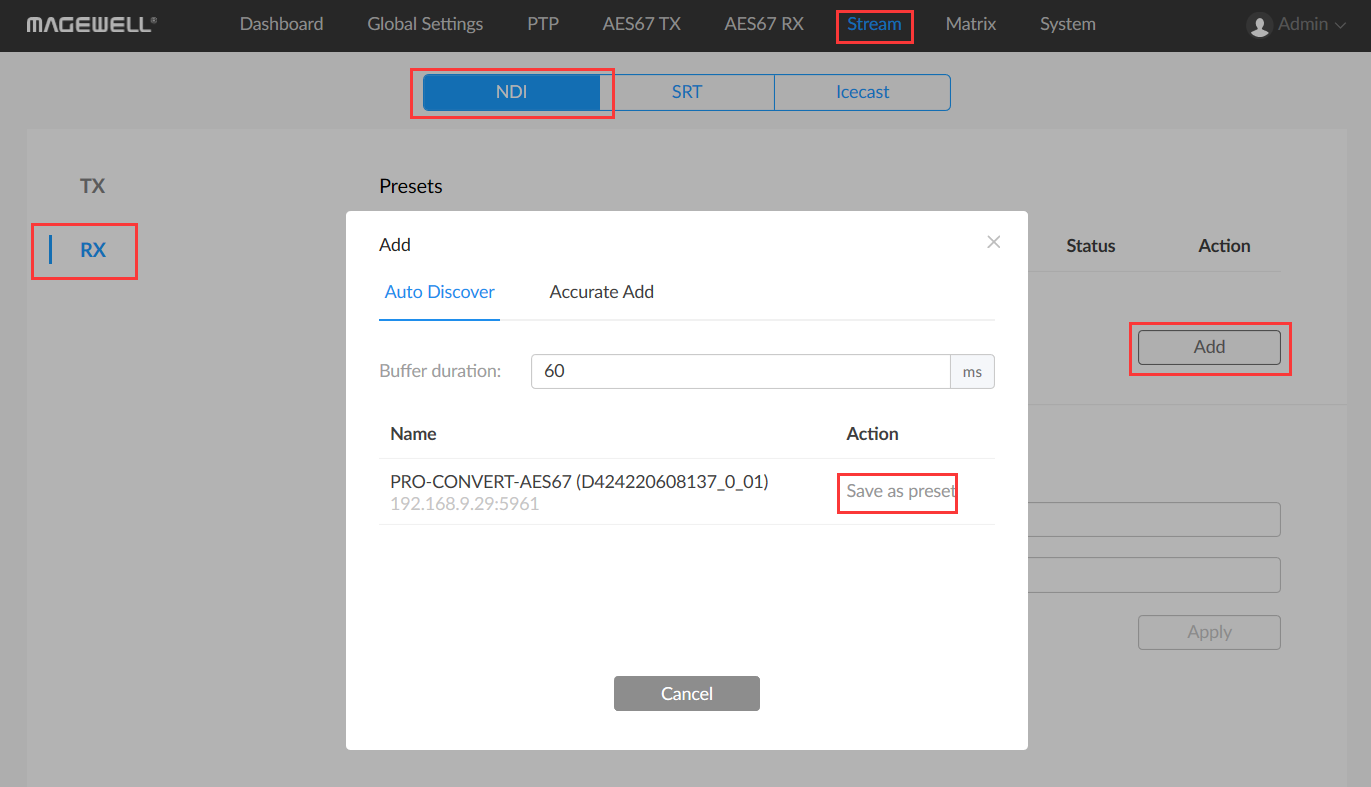Open the Matrix page

pyautogui.click(x=969, y=24)
